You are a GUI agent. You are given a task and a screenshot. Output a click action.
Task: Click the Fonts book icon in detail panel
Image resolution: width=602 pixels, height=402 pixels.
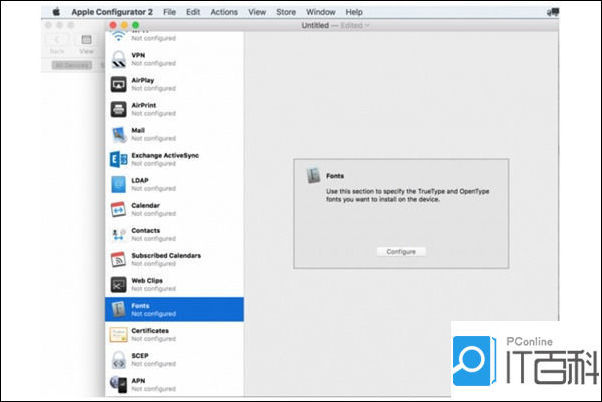(313, 176)
